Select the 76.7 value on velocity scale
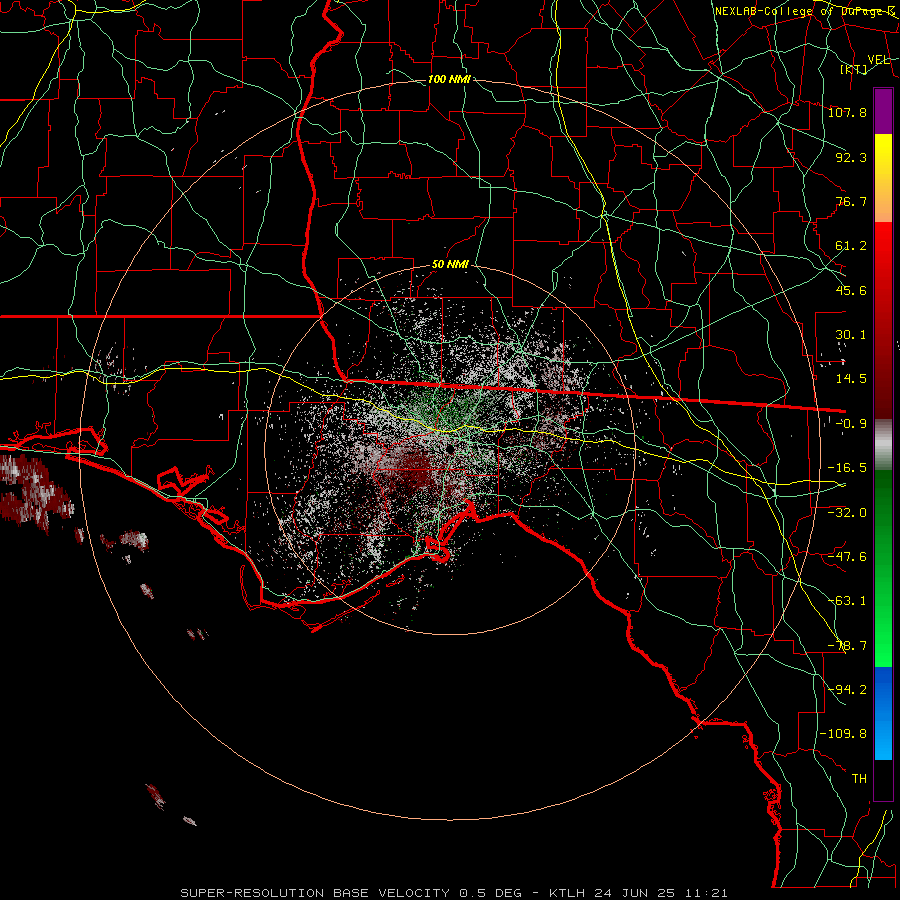The height and width of the screenshot is (900, 900). click(851, 201)
